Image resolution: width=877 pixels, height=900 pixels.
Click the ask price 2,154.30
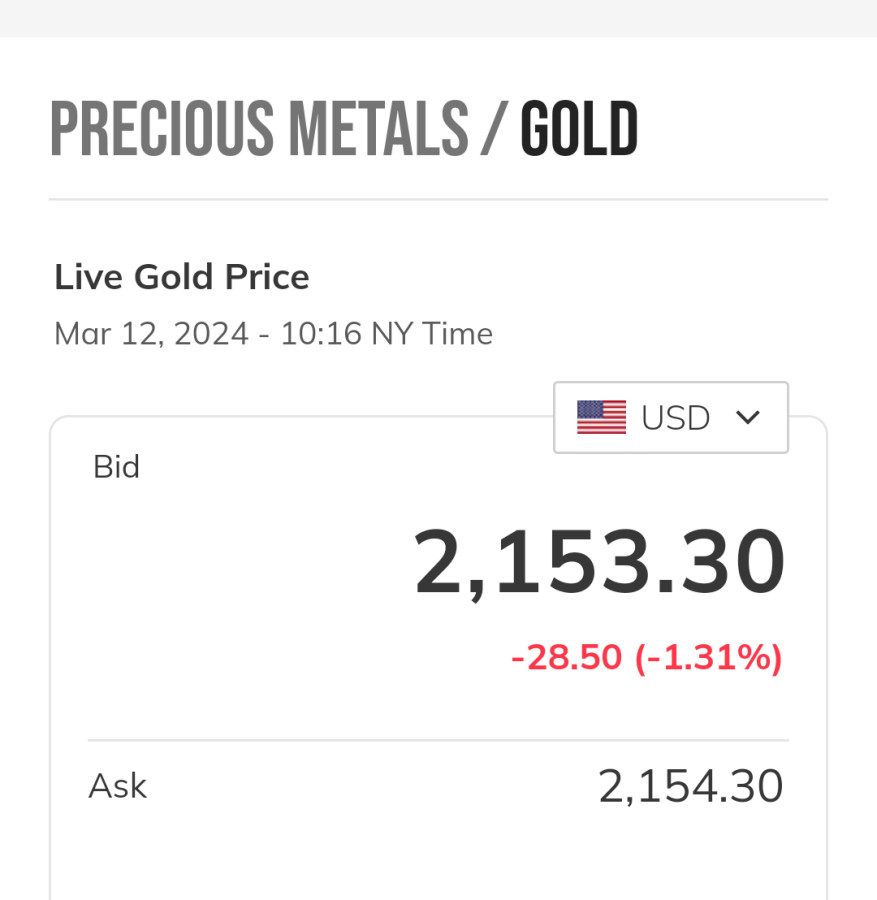click(690, 786)
